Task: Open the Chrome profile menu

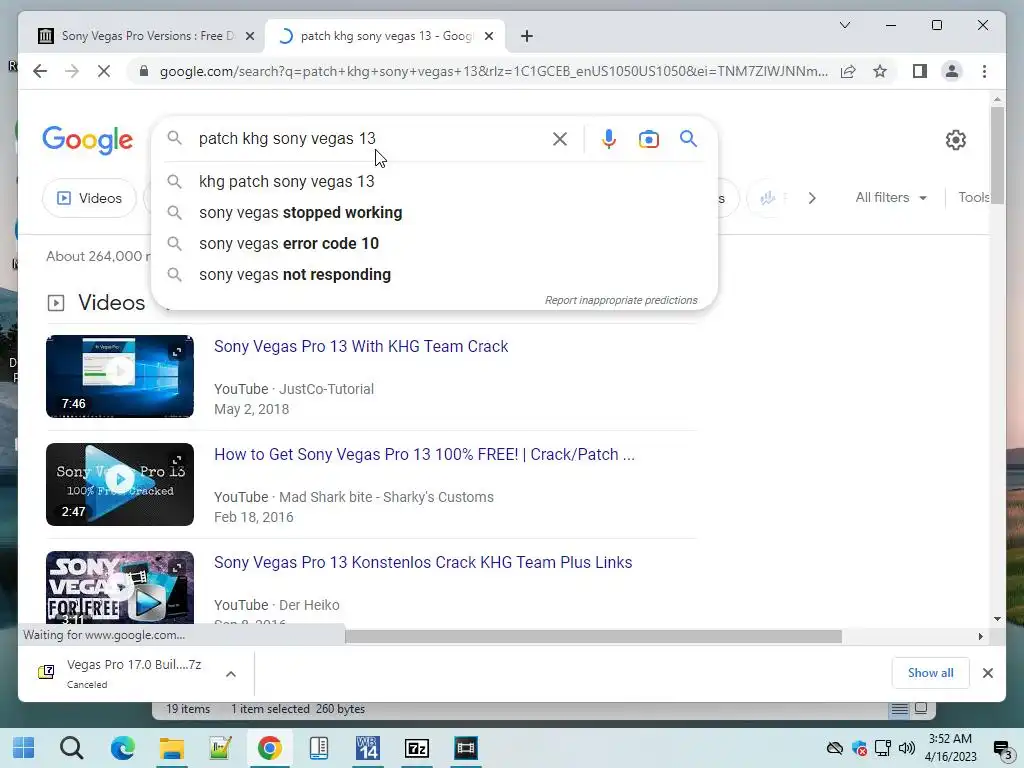Action: click(952, 71)
